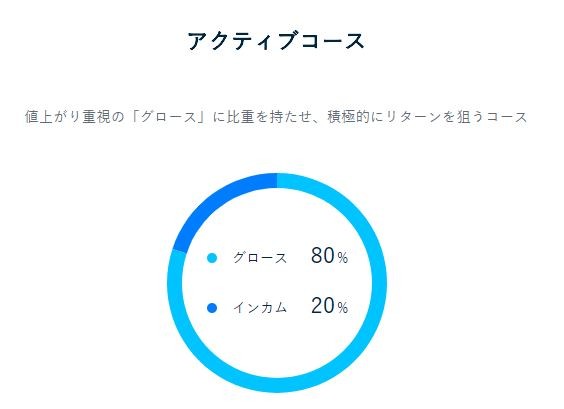The image size is (564, 409).
Task: Click the 80% value text
Action: point(329,256)
